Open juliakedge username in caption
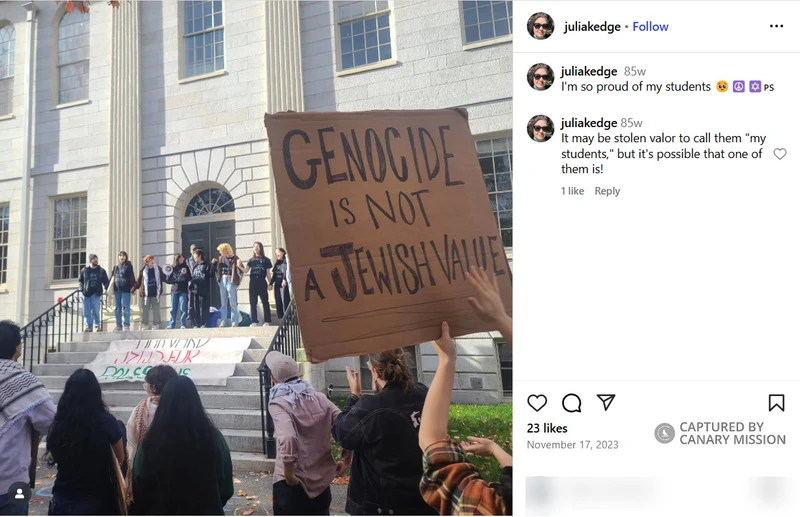This screenshot has height=517, width=800. click(589, 71)
